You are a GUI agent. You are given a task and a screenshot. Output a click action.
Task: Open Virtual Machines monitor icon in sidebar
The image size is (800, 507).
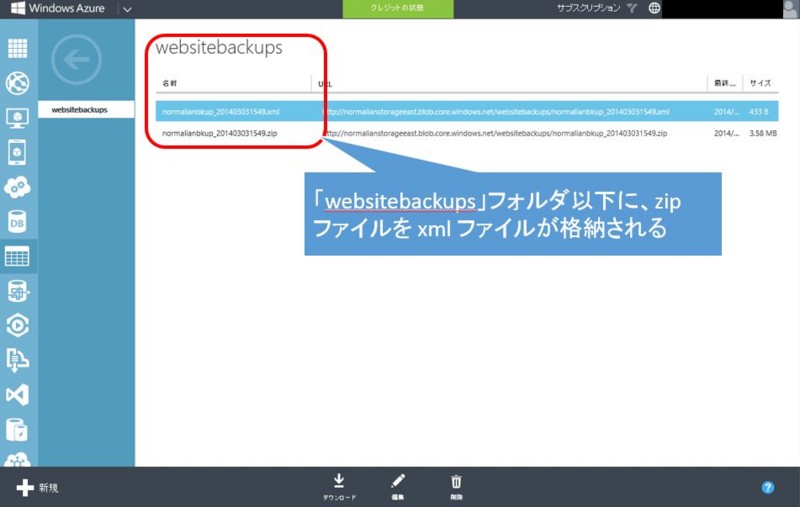[17, 118]
